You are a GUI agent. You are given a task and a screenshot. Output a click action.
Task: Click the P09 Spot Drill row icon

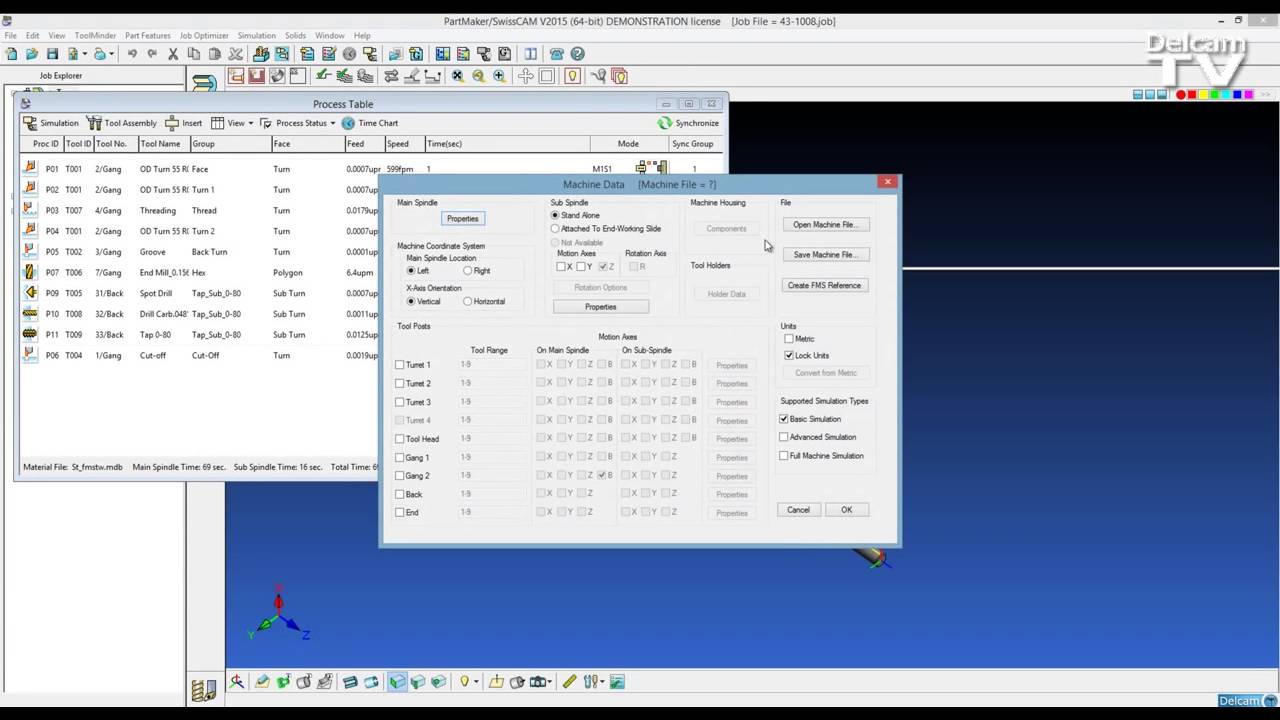click(30, 293)
